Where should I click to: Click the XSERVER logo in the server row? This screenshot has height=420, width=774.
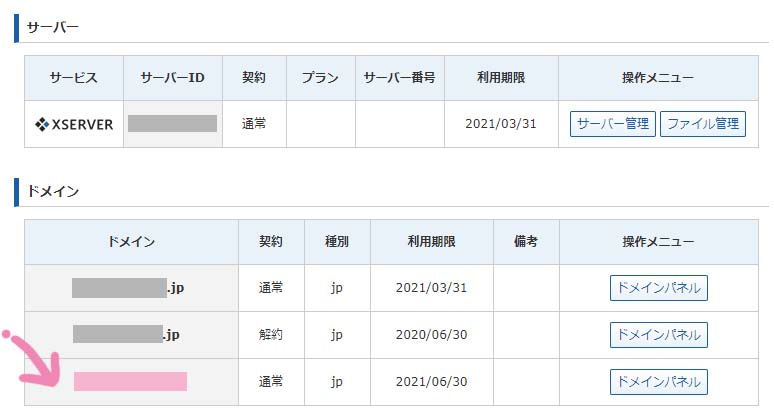pos(74,125)
